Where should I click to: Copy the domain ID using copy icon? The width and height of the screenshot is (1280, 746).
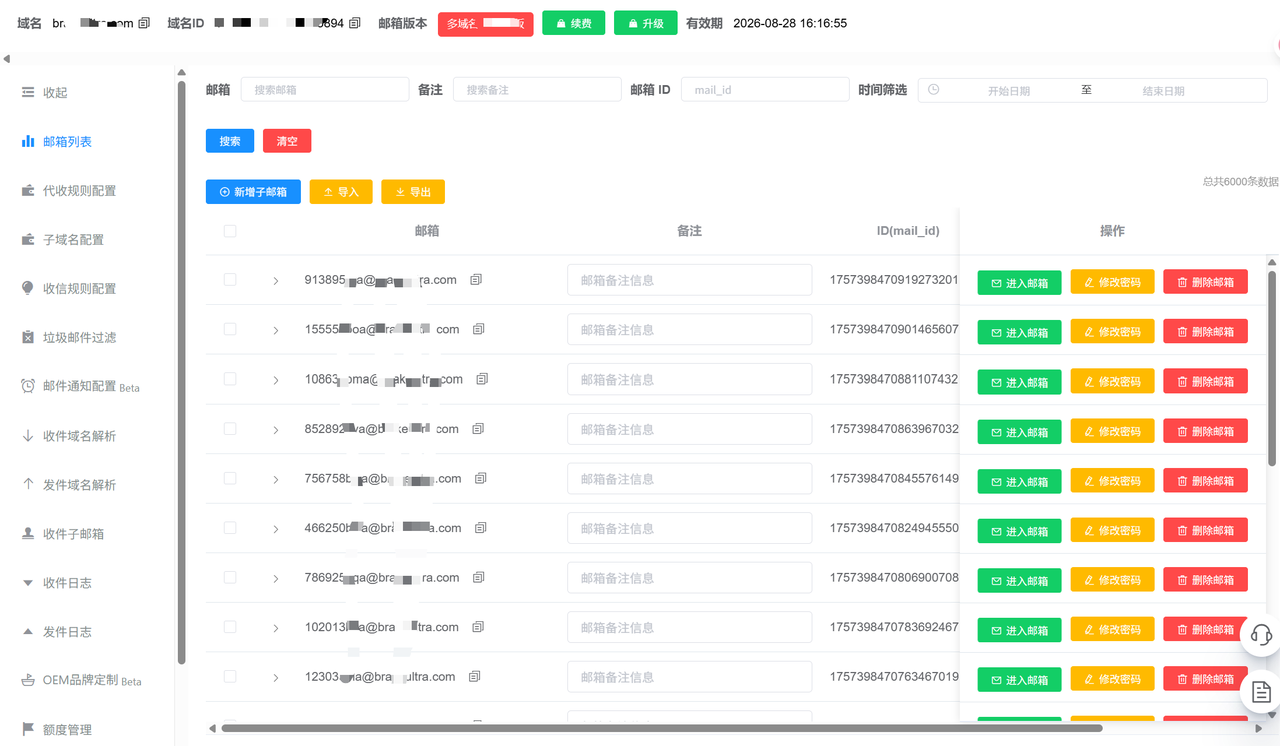355,23
